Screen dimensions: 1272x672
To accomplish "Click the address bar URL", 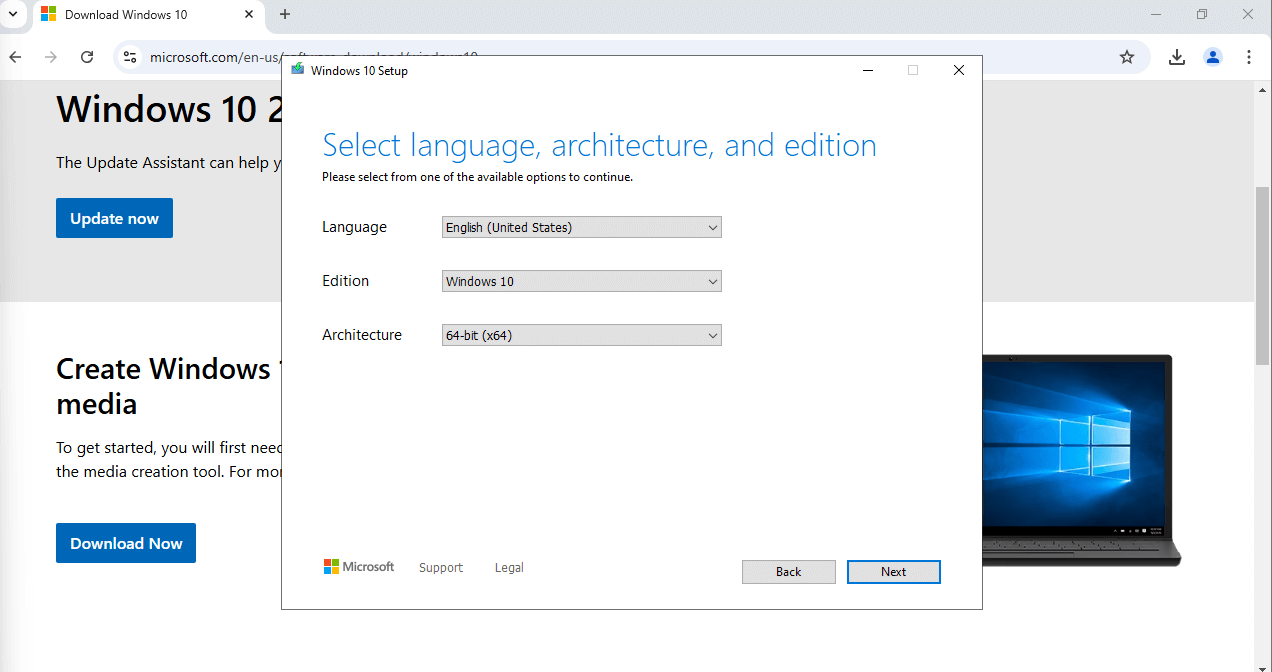I will [314, 57].
